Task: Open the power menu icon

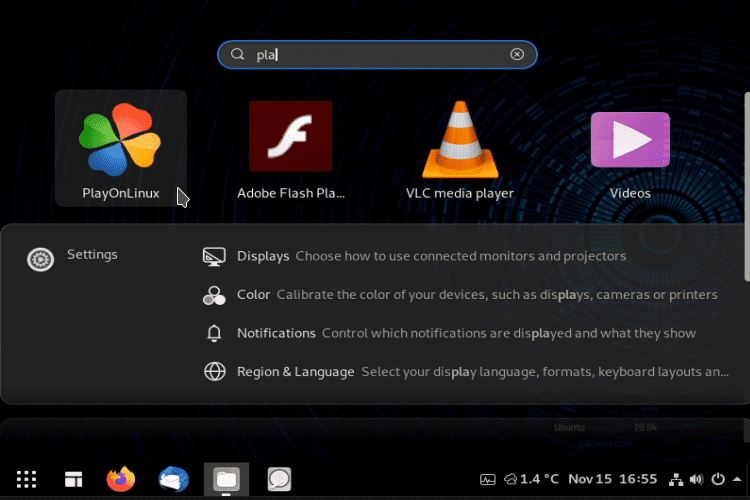Action: 718,479
